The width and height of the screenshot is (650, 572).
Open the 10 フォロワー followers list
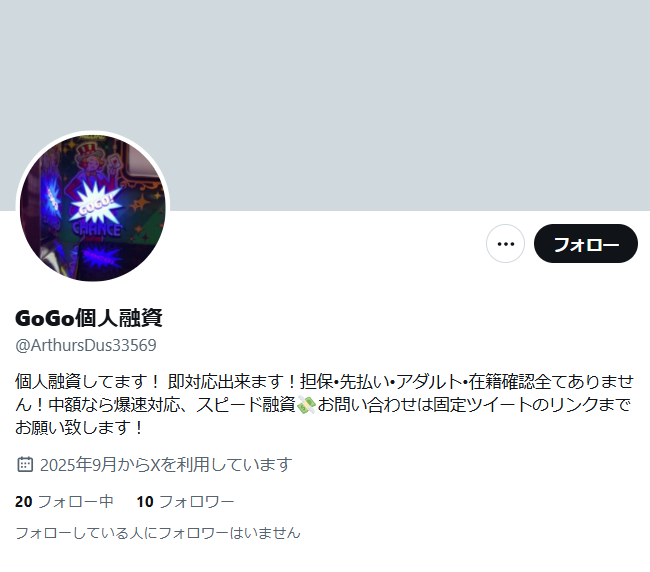pyautogui.click(x=185, y=502)
